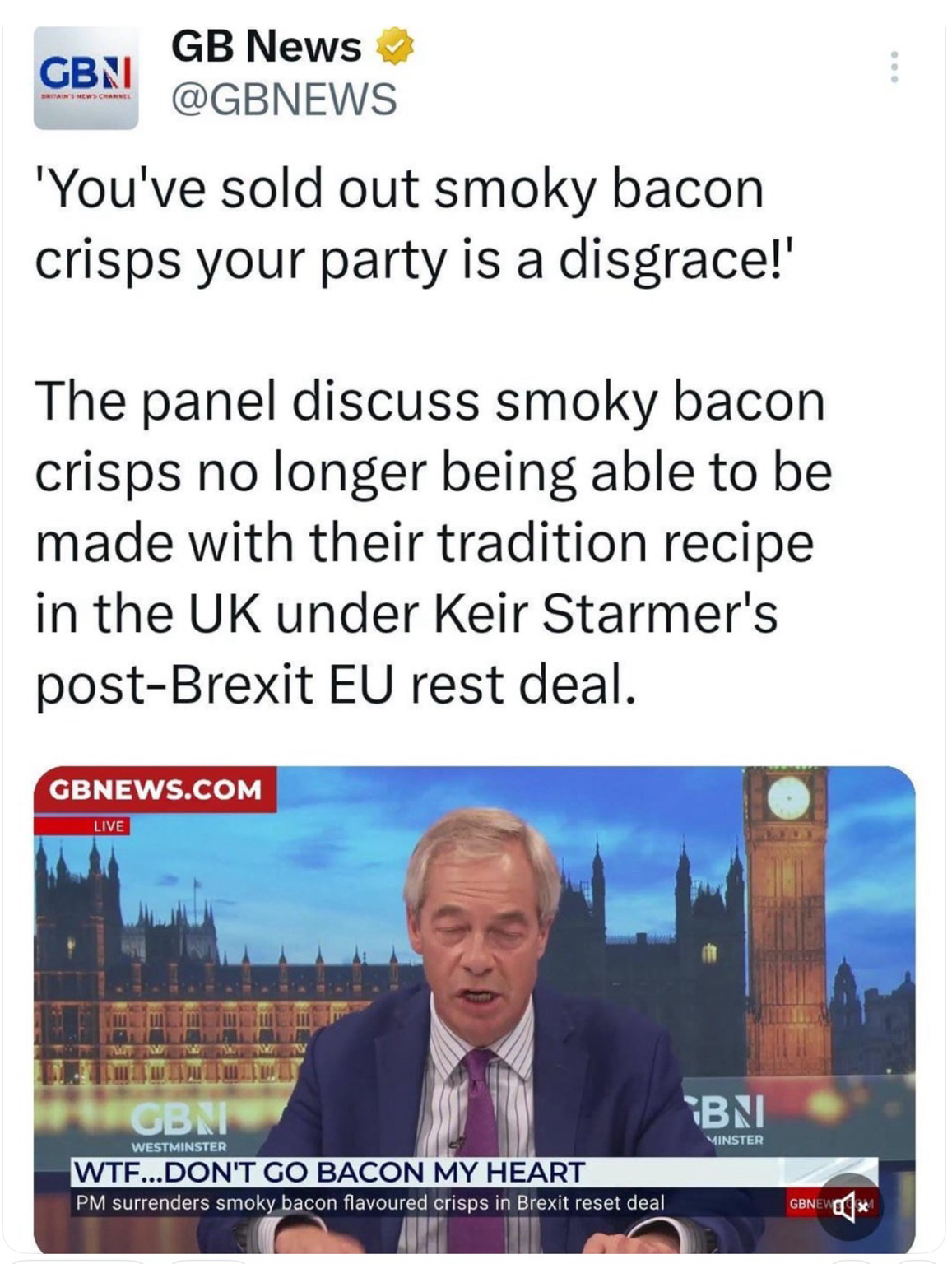
Task: Click the gold verified badge
Action: point(394,46)
